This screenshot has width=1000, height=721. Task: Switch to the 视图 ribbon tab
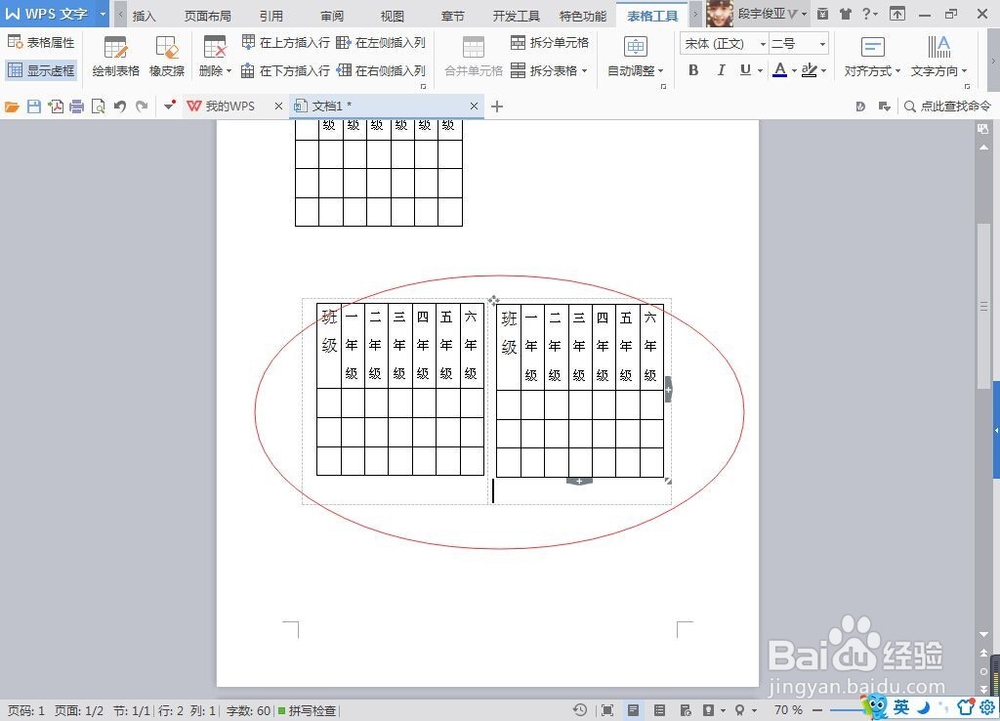[x=392, y=16]
